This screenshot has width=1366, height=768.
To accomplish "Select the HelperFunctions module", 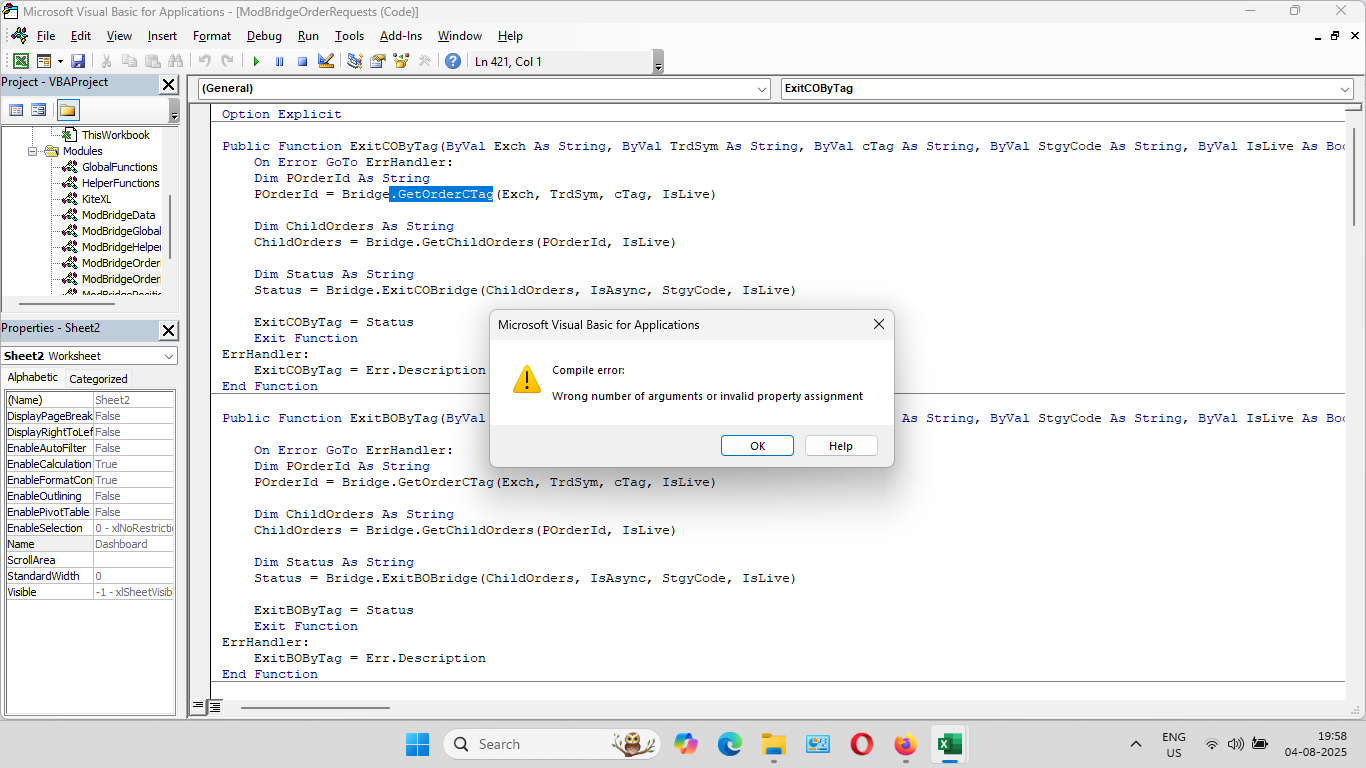I will [x=120, y=183].
